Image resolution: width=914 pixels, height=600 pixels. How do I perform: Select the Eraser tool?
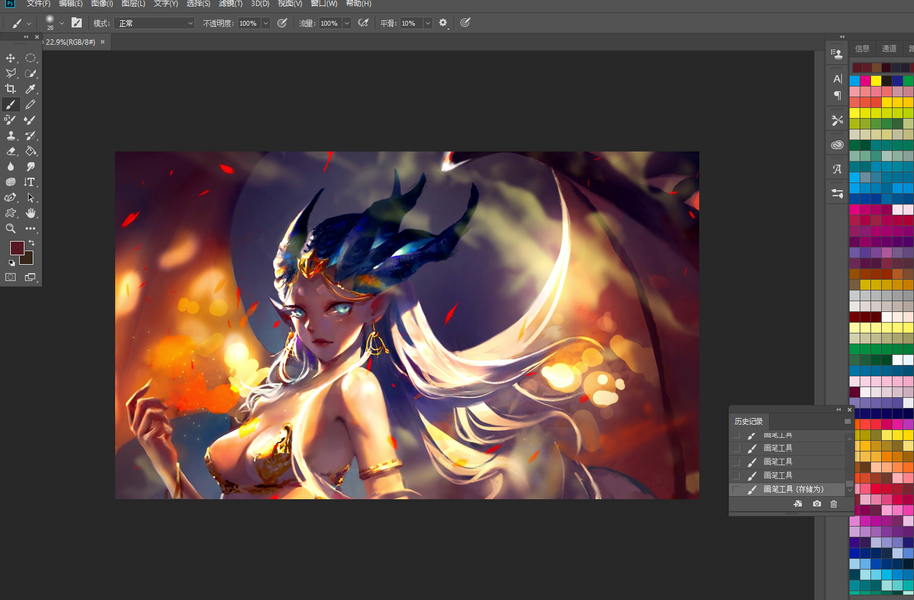coord(10,151)
